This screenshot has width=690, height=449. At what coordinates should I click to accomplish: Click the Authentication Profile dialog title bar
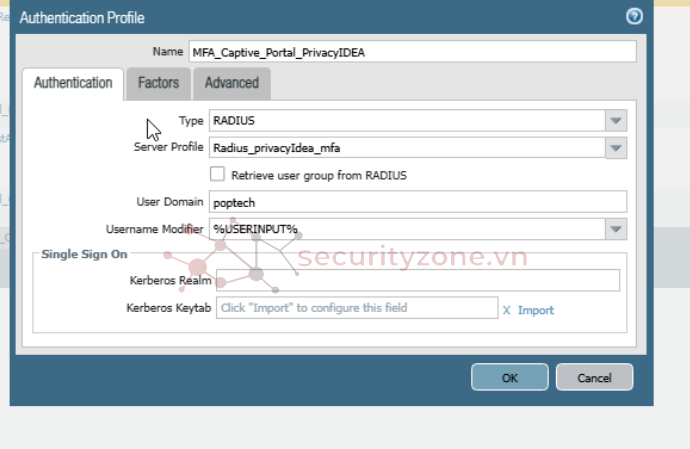click(300, 17)
